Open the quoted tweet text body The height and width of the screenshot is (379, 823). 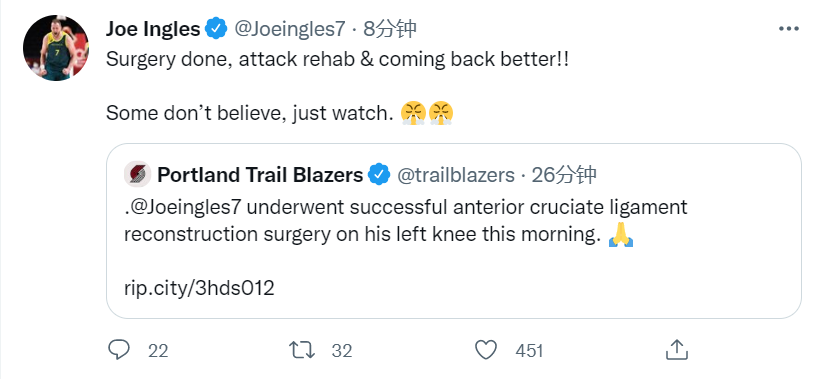click(x=406, y=221)
